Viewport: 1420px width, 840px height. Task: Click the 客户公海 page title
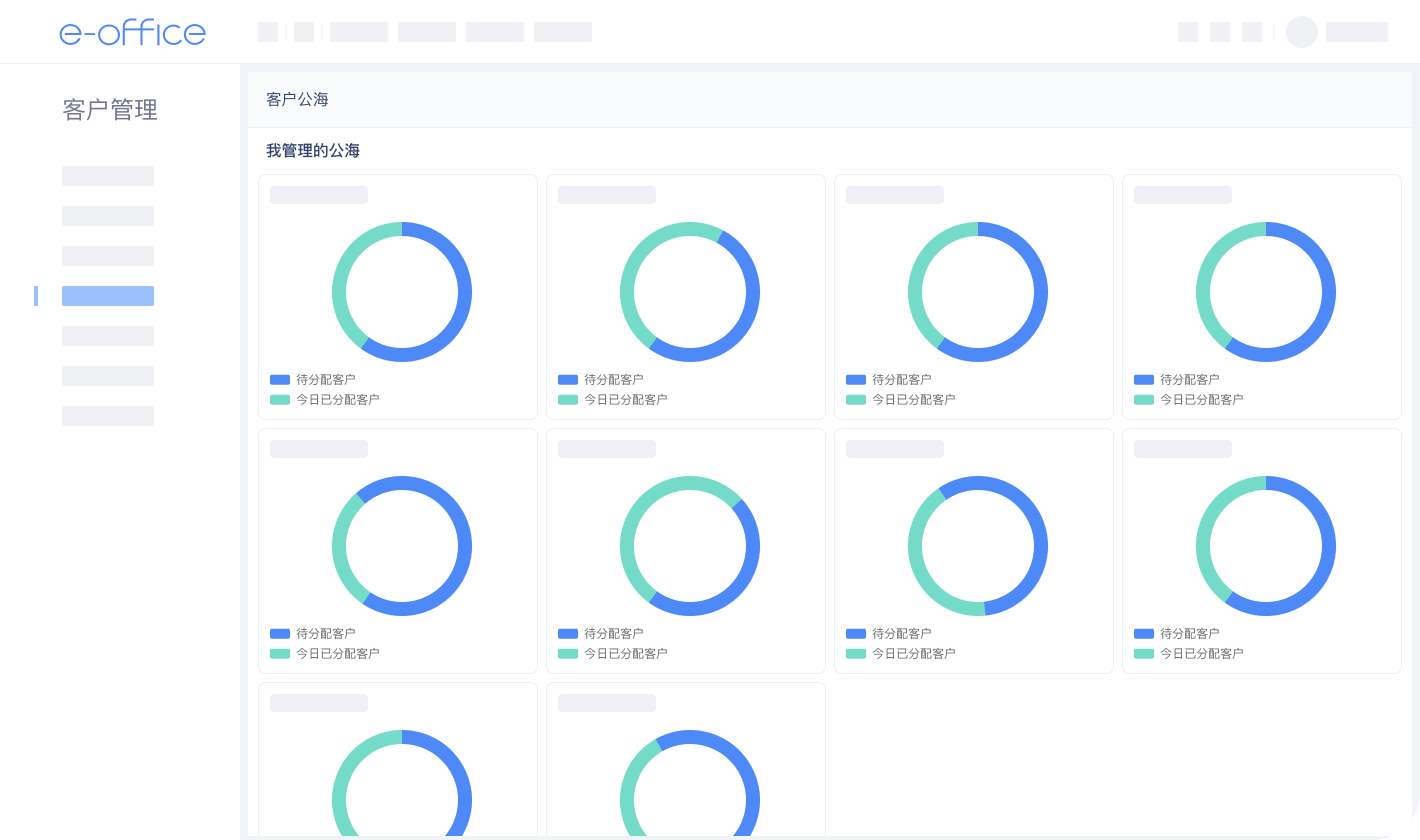[x=297, y=99]
